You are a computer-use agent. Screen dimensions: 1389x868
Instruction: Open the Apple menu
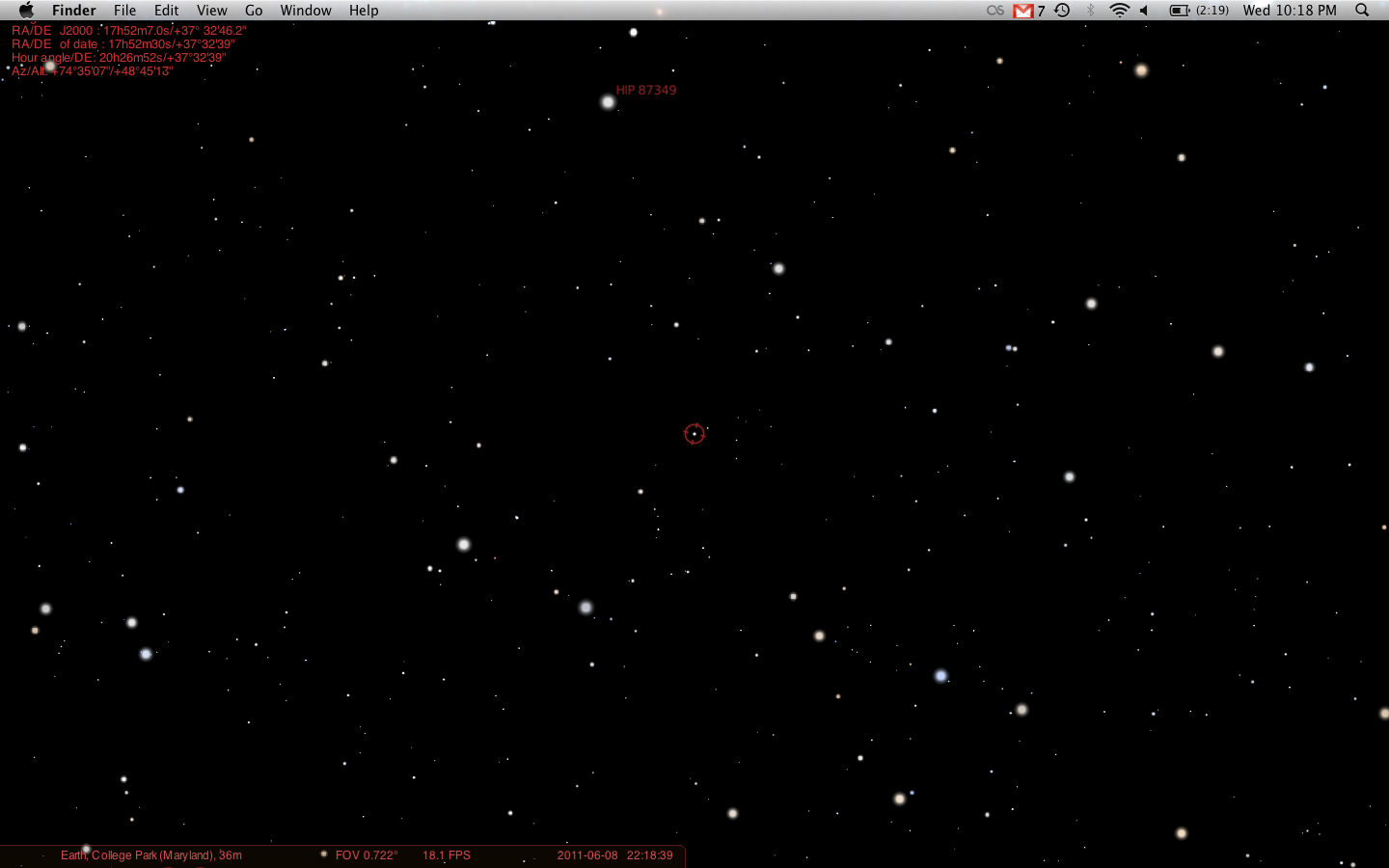26,11
